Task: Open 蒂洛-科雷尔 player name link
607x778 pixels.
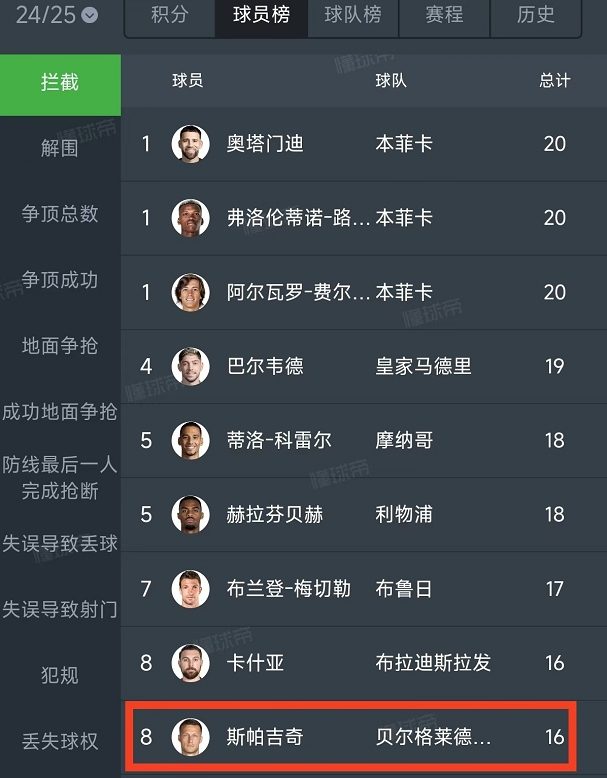Action: [x=279, y=441]
